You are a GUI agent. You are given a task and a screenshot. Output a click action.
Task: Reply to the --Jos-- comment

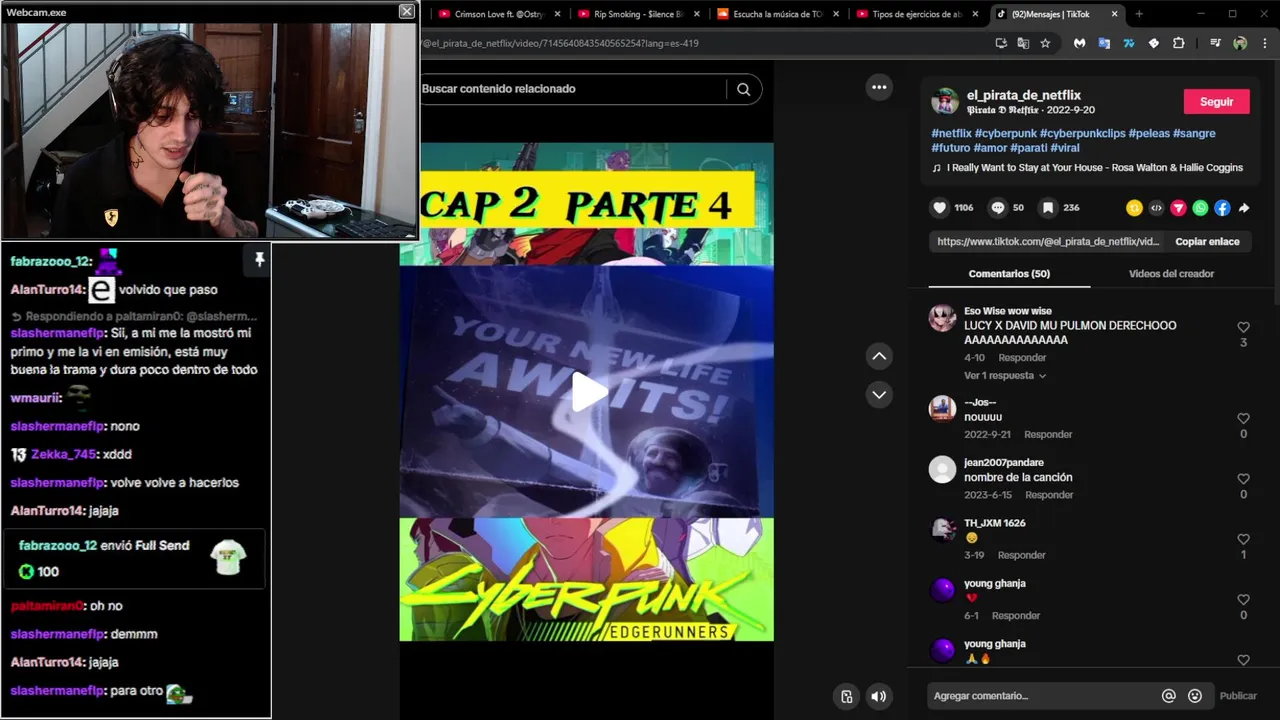click(x=1048, y=435)
